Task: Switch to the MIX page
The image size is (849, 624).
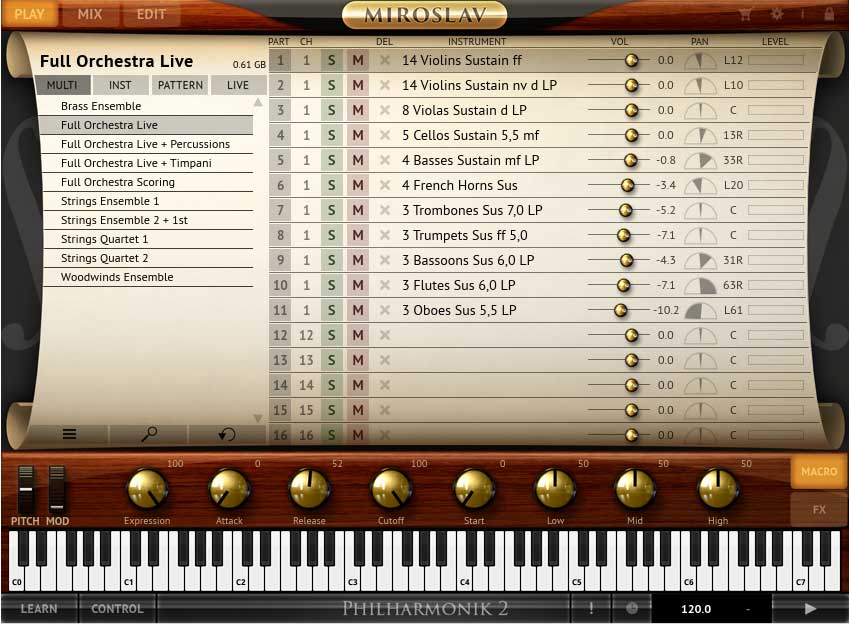Action: coord(90,14)
